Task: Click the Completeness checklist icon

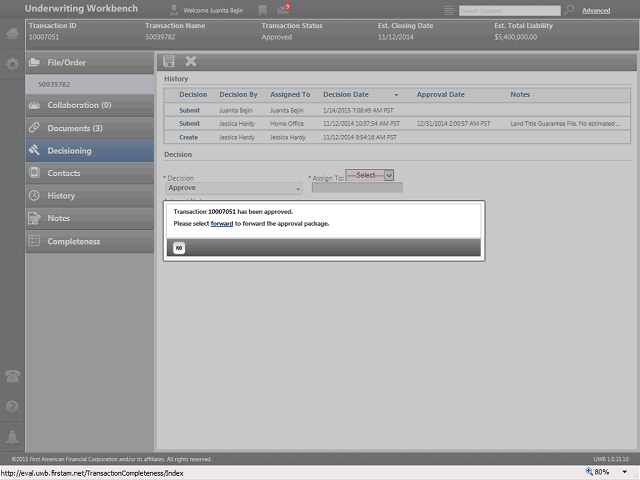Action: click(34, 241)
